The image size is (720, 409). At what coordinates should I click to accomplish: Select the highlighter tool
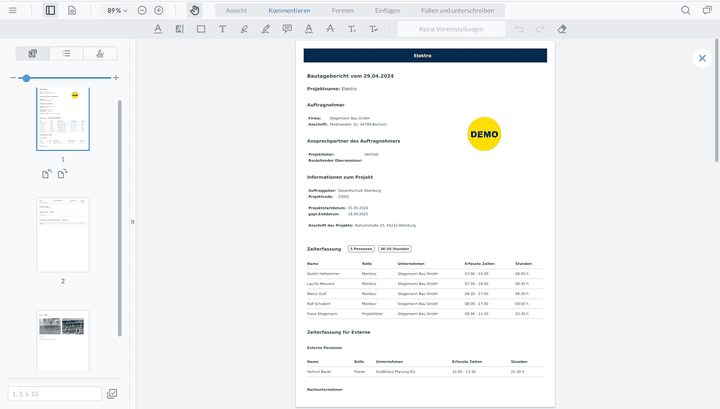(x=265, y=29)
